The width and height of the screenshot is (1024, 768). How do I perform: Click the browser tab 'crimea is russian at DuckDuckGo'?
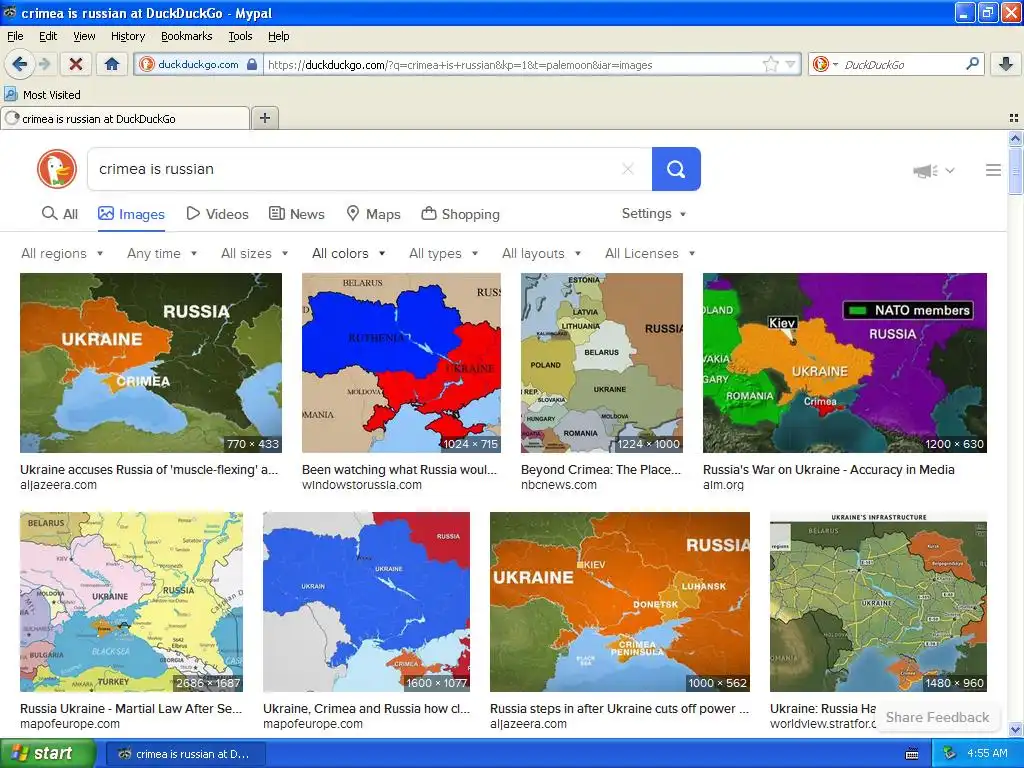124,119
